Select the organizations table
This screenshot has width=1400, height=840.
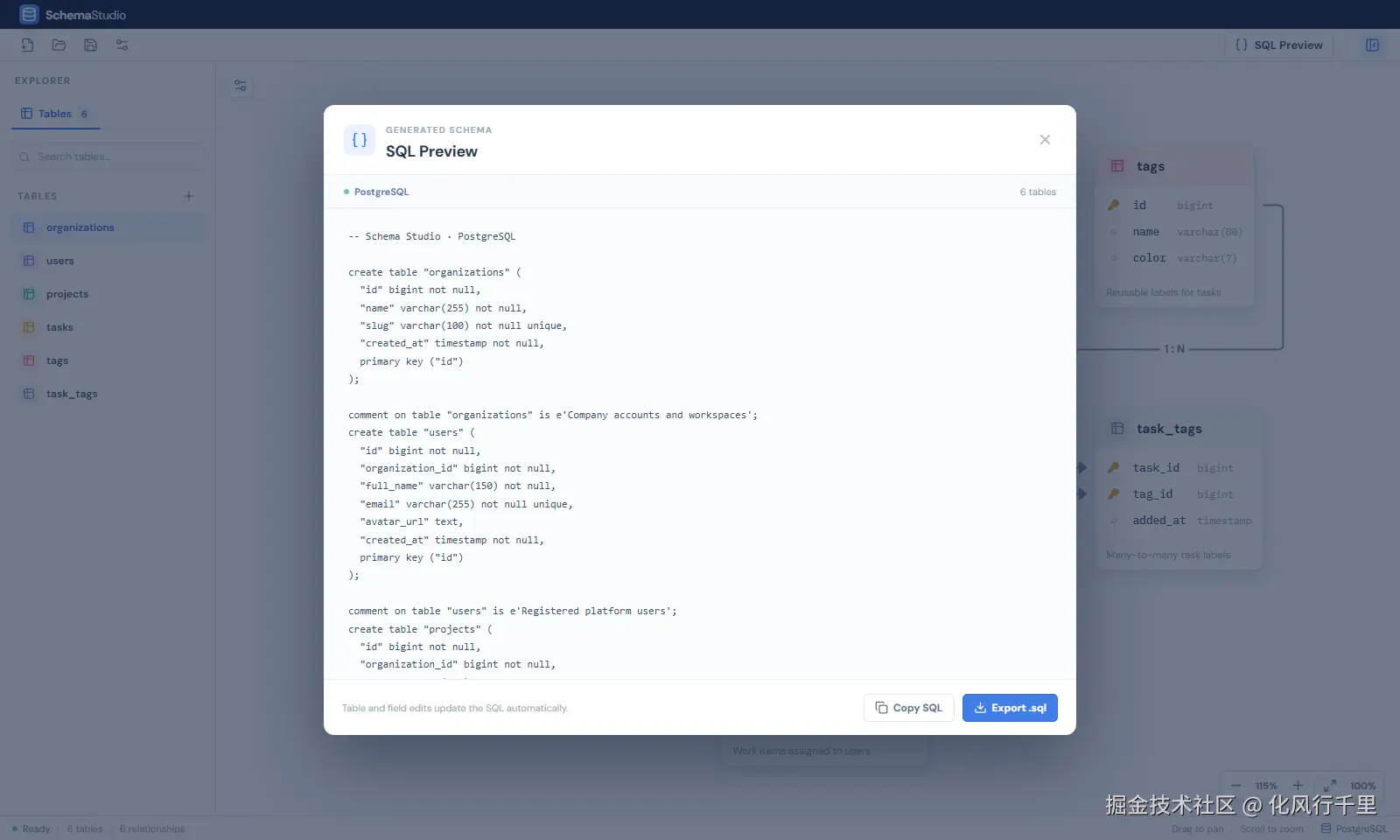point(108,227)
